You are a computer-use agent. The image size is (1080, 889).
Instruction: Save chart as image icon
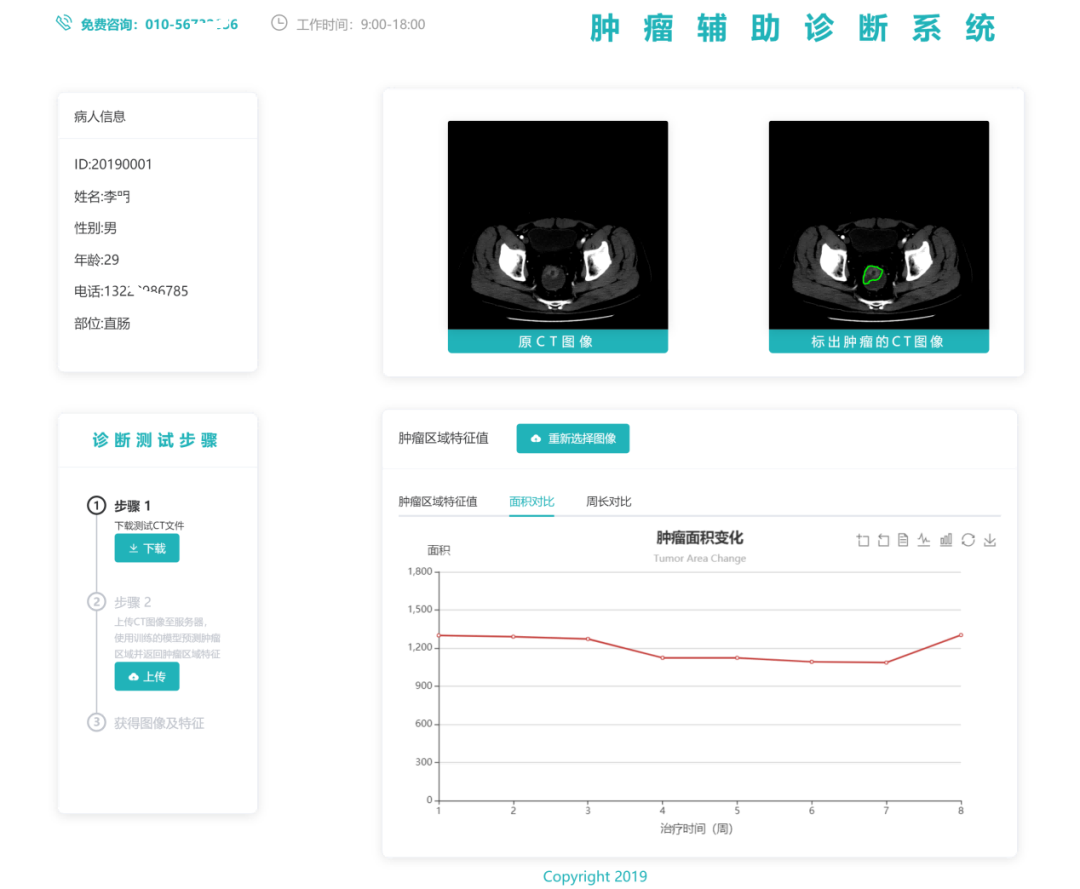pos(990,541)
